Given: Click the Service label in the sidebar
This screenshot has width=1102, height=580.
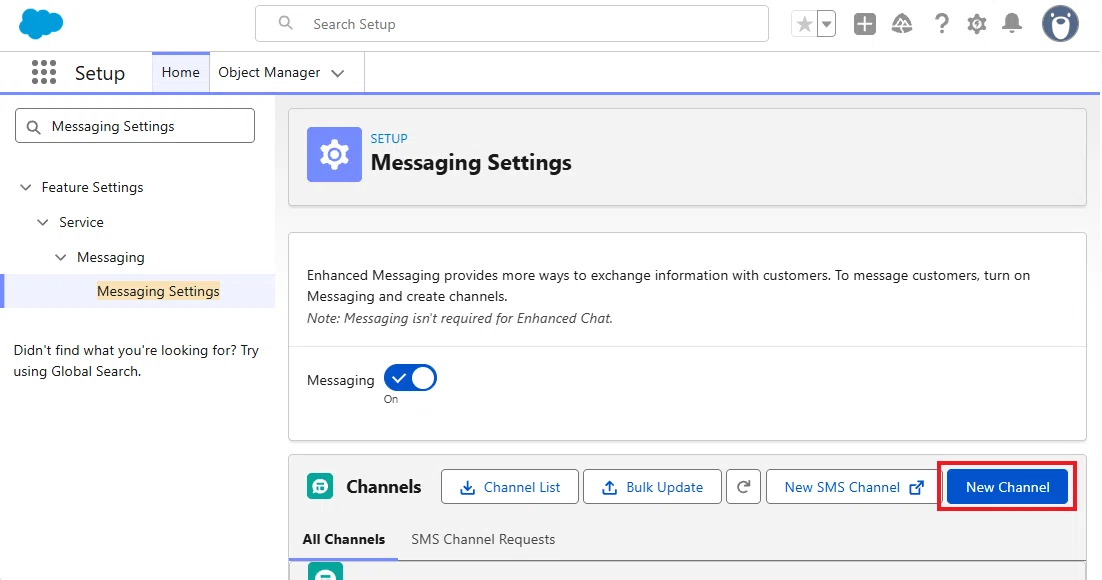Looking at the screenshot, I should pyautogui.click(x=81, y=222).
